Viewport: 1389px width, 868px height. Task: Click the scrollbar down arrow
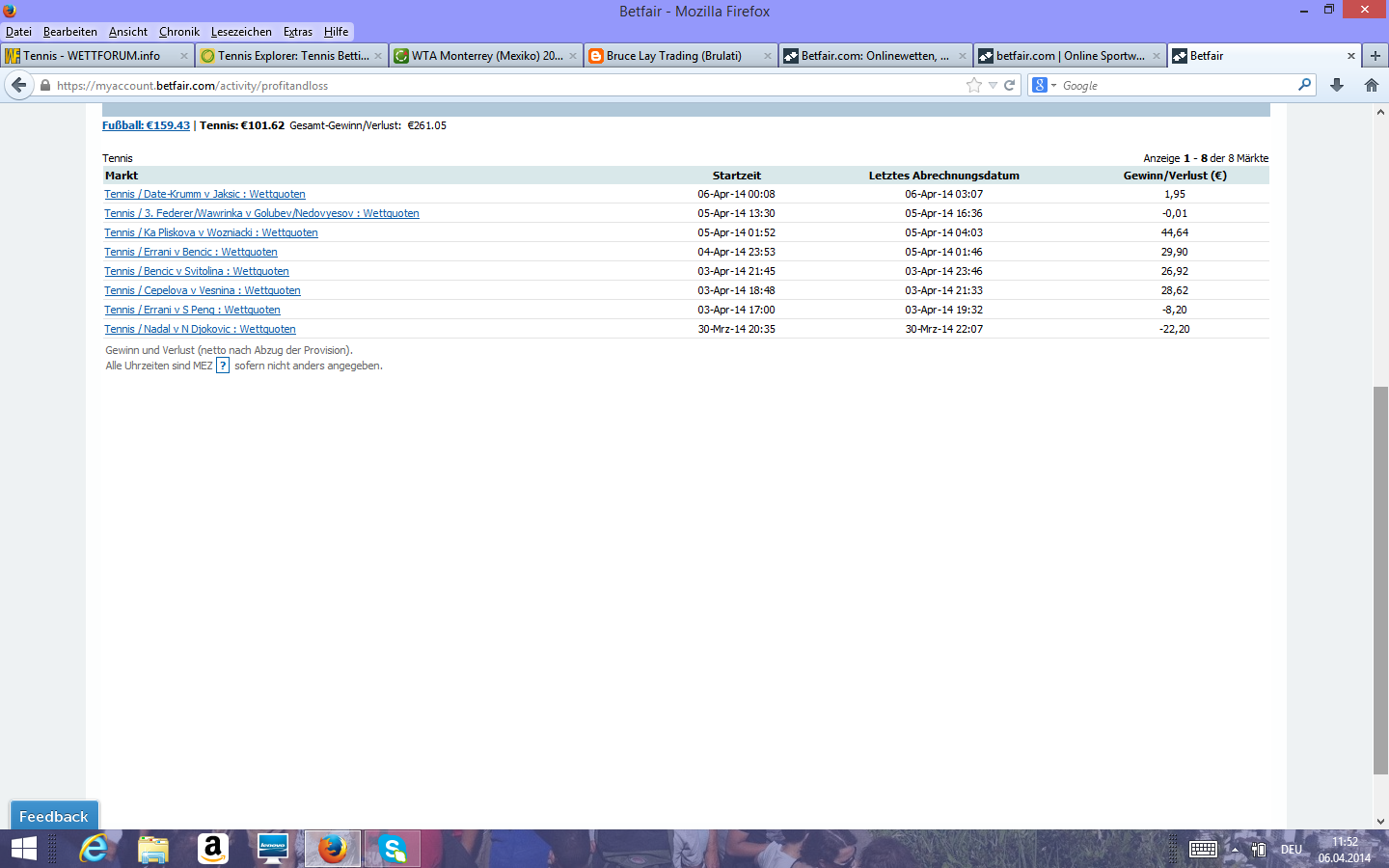tap(1380, 821)
